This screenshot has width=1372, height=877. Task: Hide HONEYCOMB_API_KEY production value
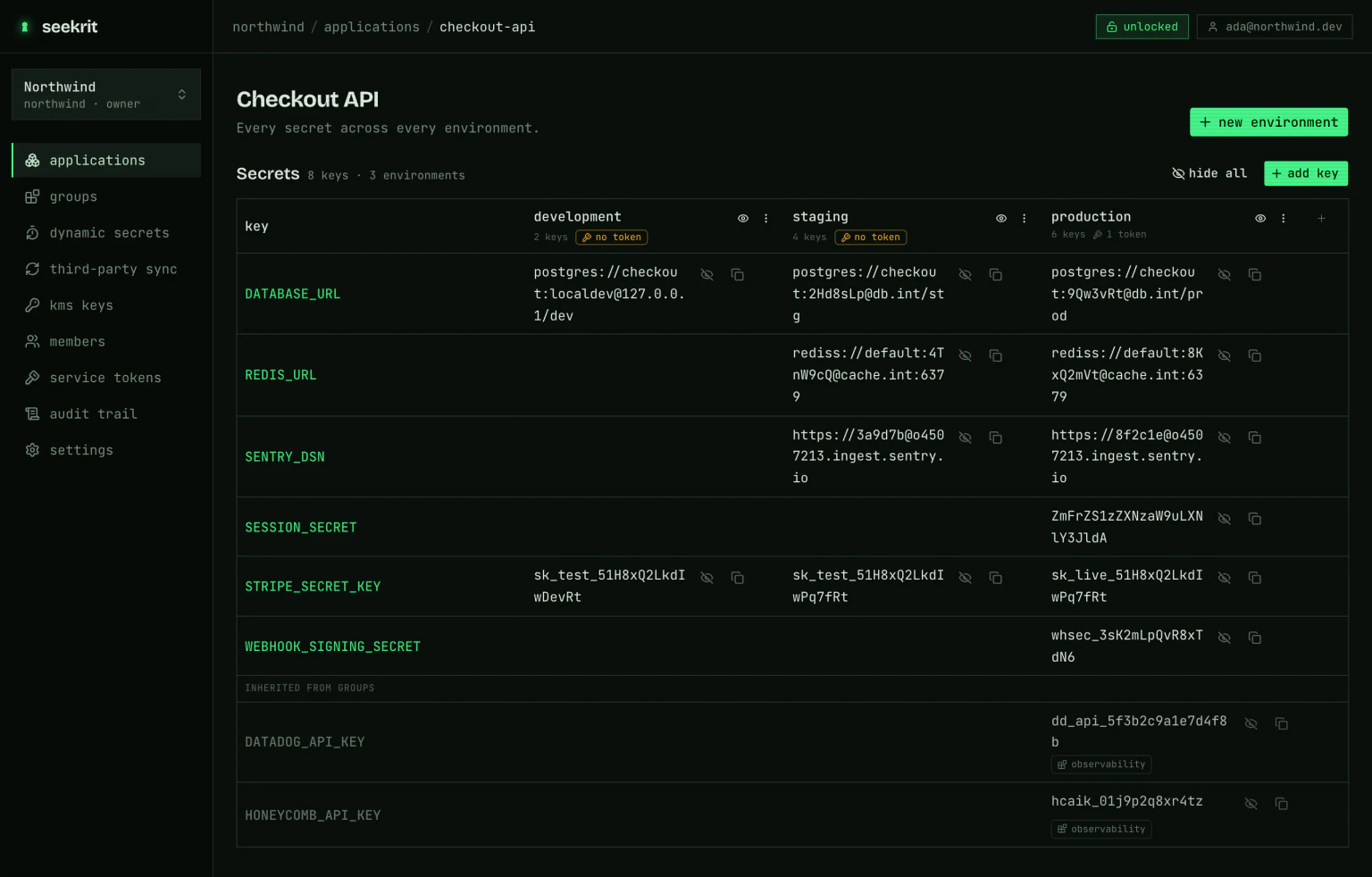(x=1251, y=804)
